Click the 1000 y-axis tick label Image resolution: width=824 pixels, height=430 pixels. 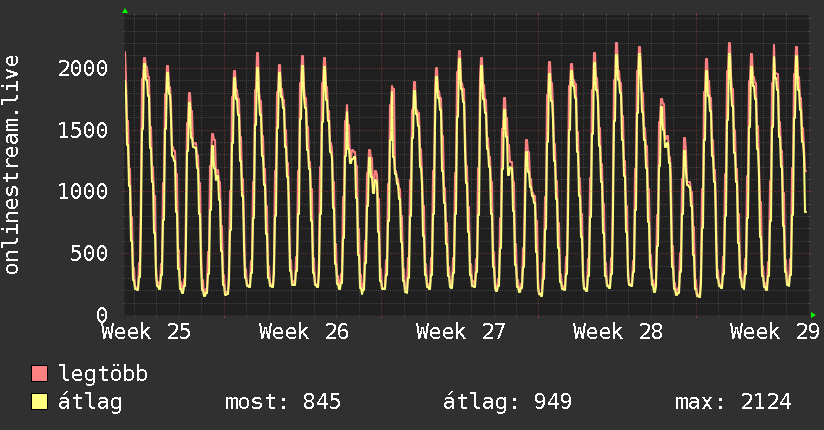83,191
